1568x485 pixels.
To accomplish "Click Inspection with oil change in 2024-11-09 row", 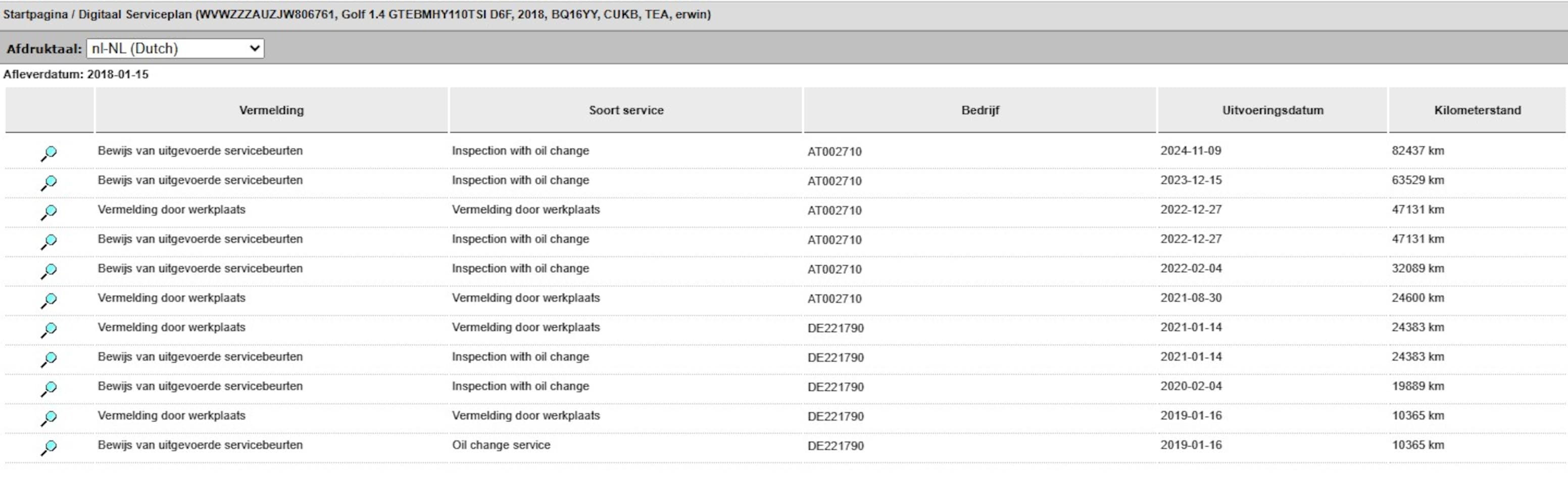I will 520,151.
